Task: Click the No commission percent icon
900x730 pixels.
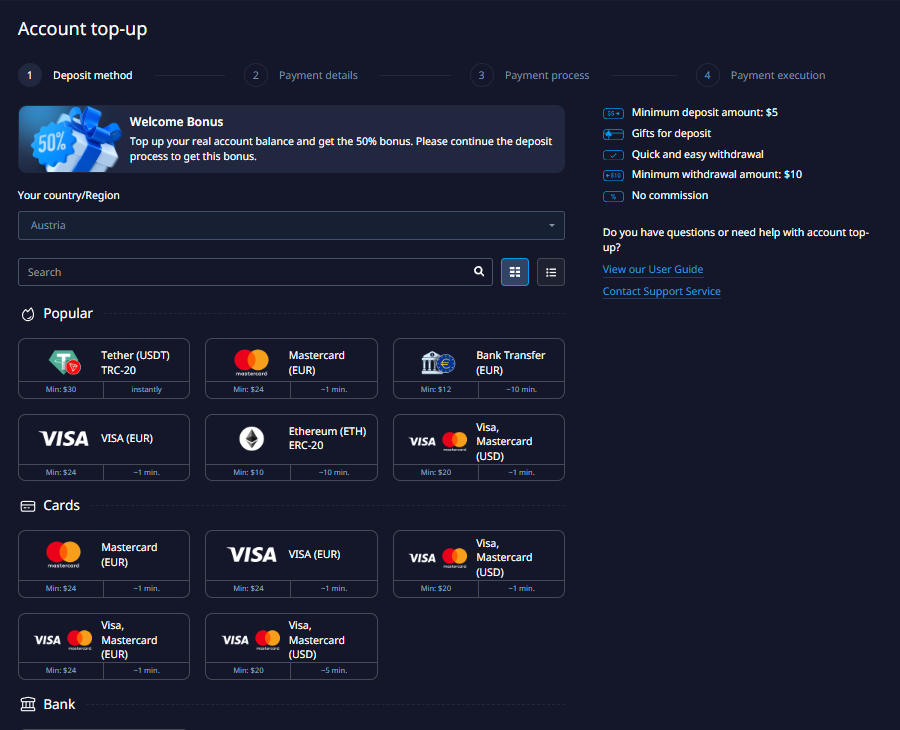Action: (x=613, y=196)
